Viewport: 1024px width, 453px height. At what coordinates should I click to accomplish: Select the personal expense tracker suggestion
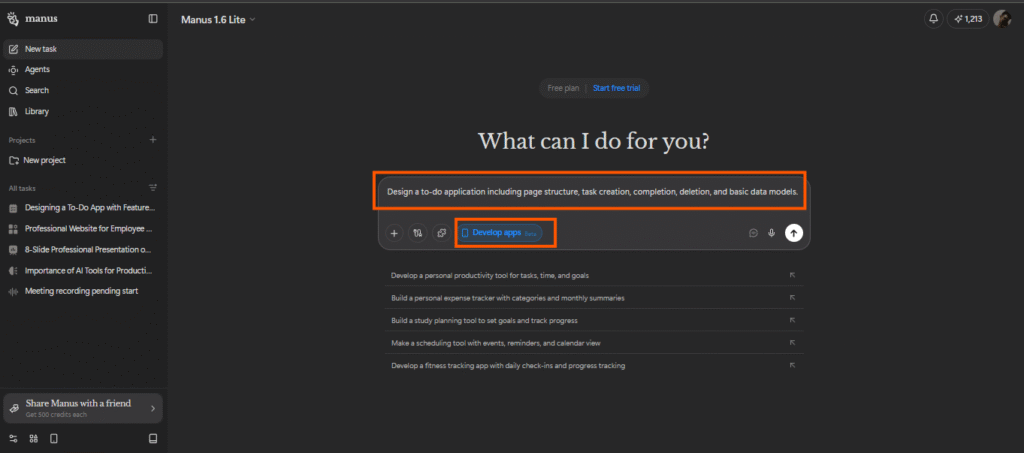508,297
